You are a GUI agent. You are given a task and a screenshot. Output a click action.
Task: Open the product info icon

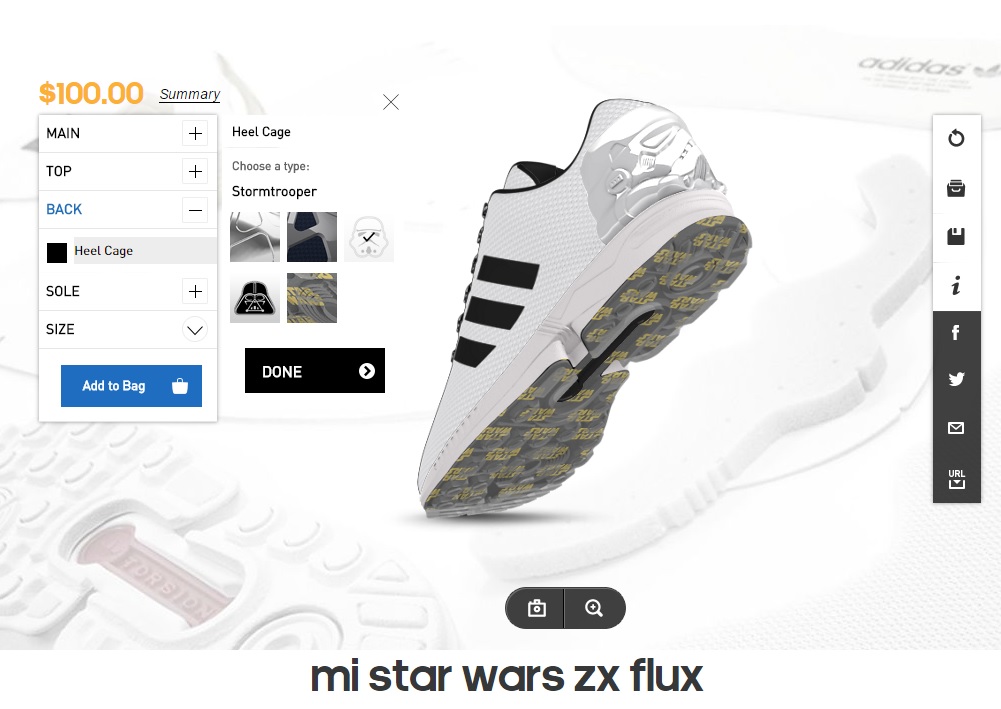(x=956, y=286)
